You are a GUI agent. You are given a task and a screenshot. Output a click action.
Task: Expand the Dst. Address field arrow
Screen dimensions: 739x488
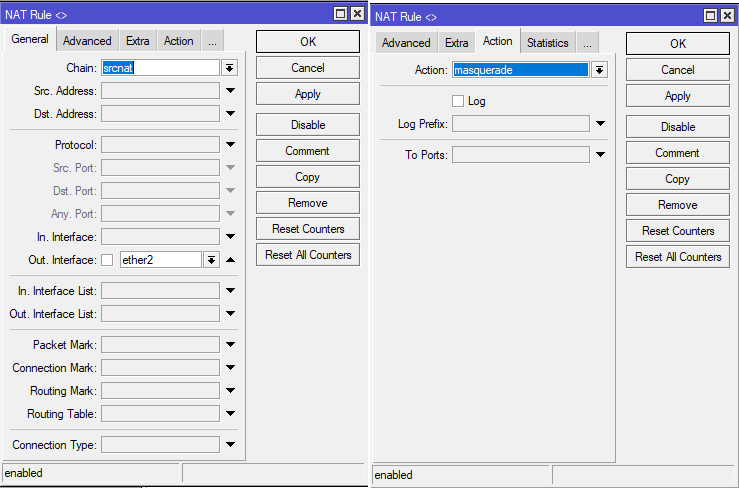(x=230, y=114)
